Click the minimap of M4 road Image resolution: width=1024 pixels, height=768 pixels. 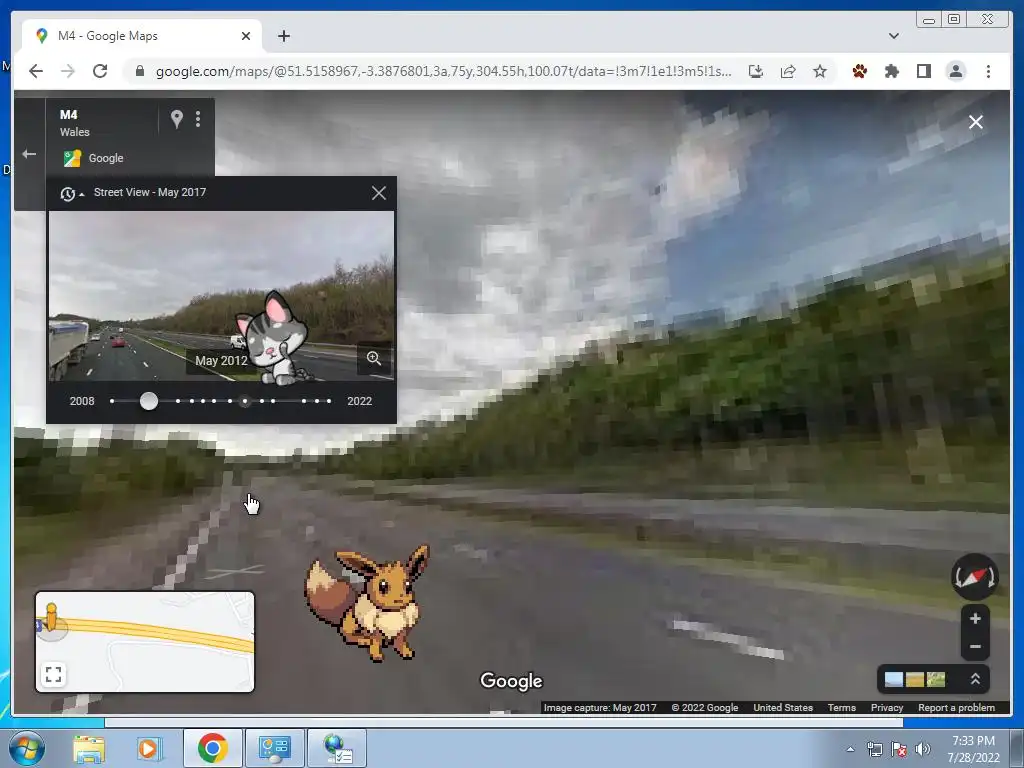click(145, 642)
